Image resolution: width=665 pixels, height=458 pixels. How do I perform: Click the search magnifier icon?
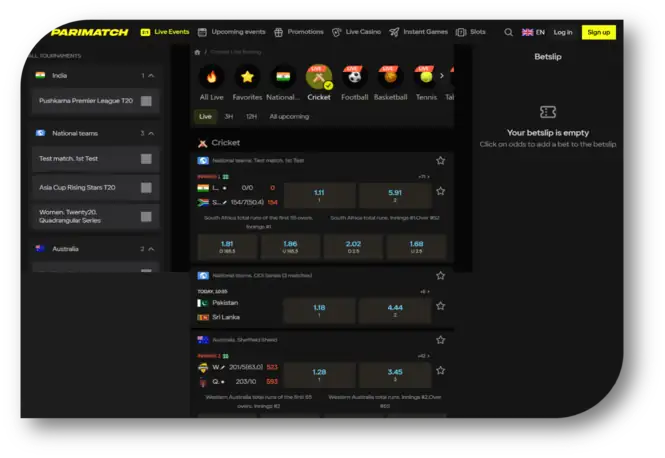(509, 32)
